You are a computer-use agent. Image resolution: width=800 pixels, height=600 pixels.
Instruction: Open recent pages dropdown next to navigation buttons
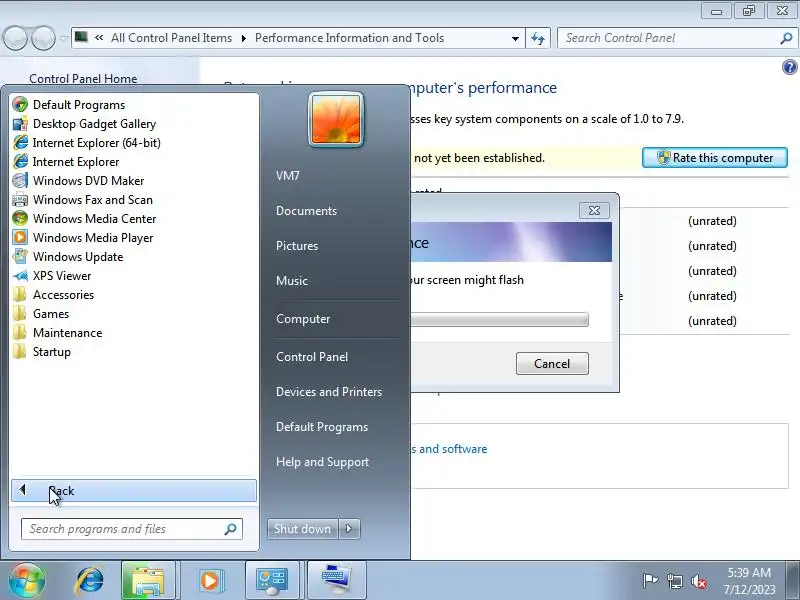click(x=64, y=38)
